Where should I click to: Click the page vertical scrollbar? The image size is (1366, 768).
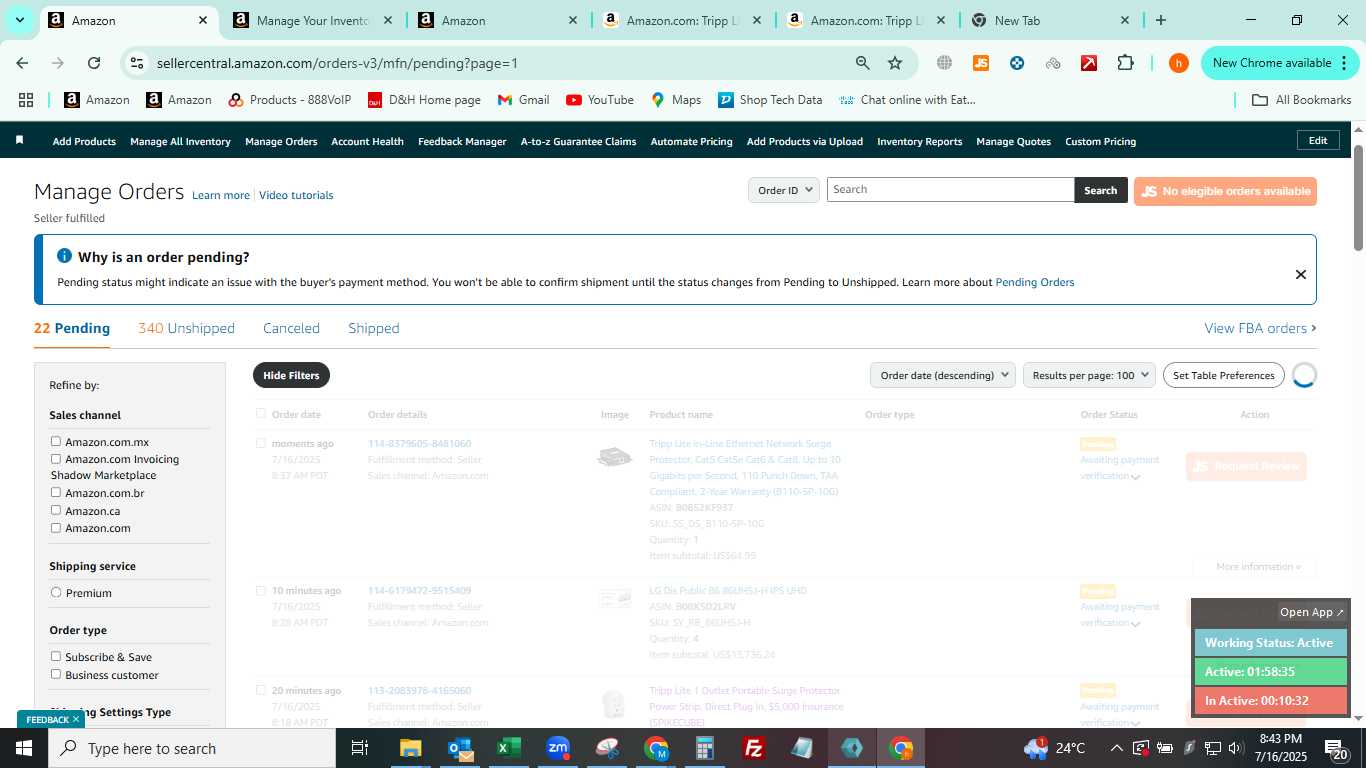(1359, 198)
